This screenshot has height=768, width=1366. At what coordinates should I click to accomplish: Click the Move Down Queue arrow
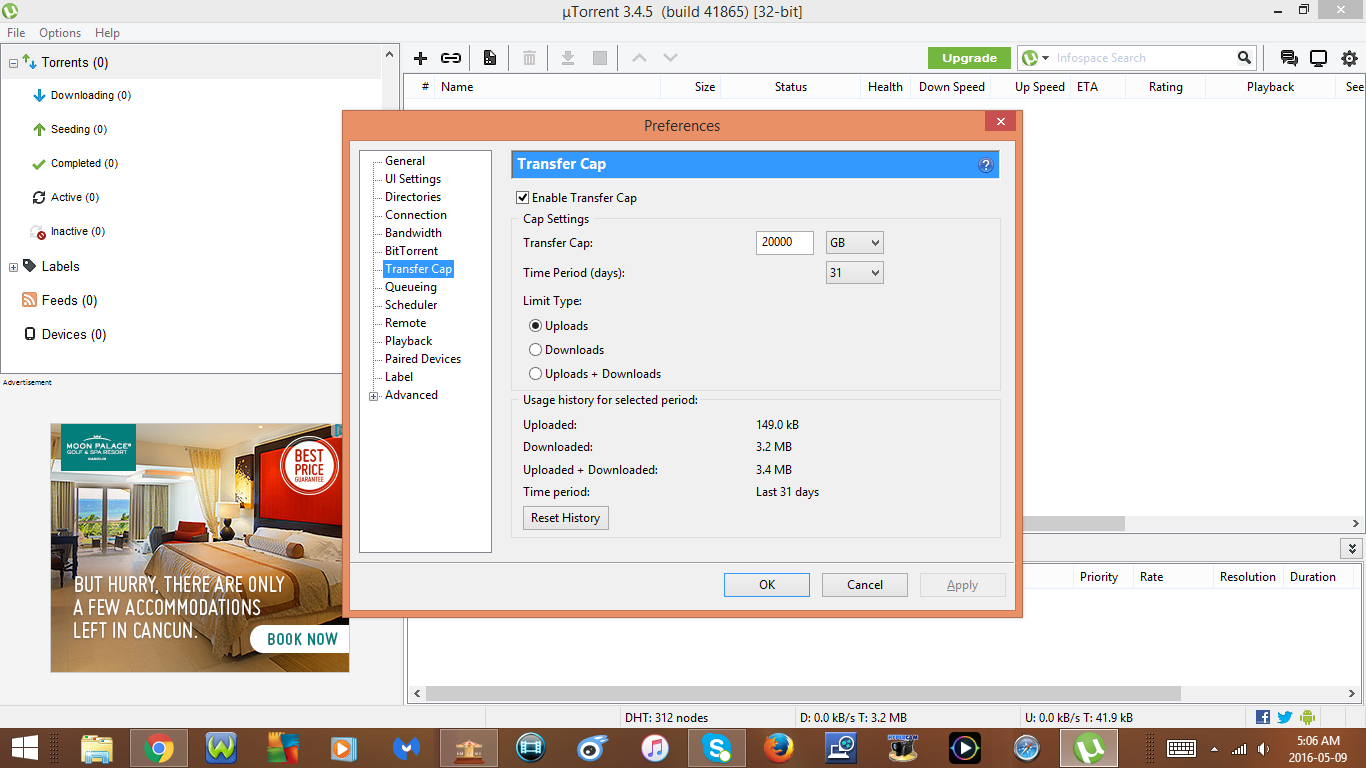click(x=670, y=58)
